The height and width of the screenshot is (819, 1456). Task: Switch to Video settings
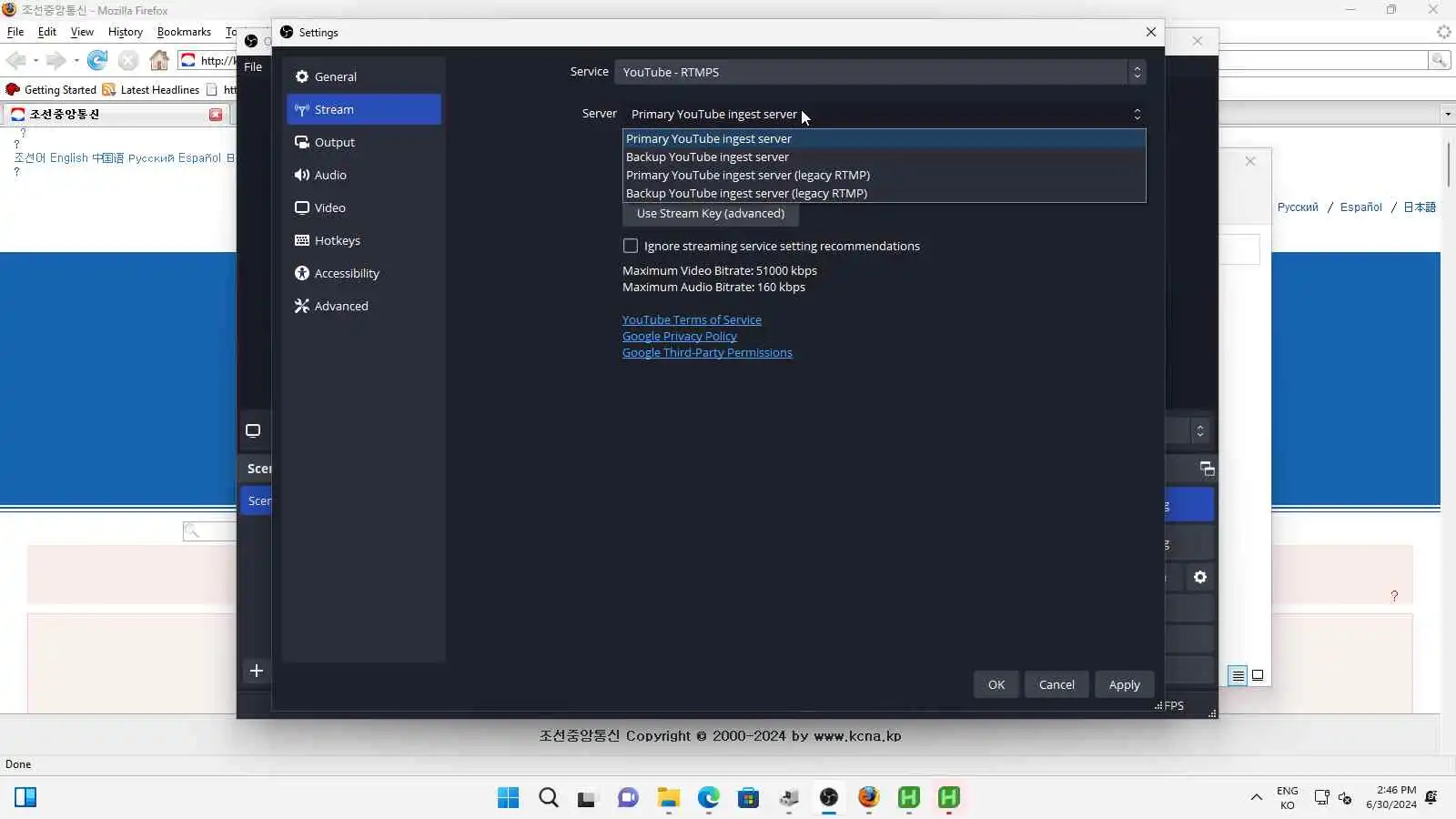tap(363, 207)
